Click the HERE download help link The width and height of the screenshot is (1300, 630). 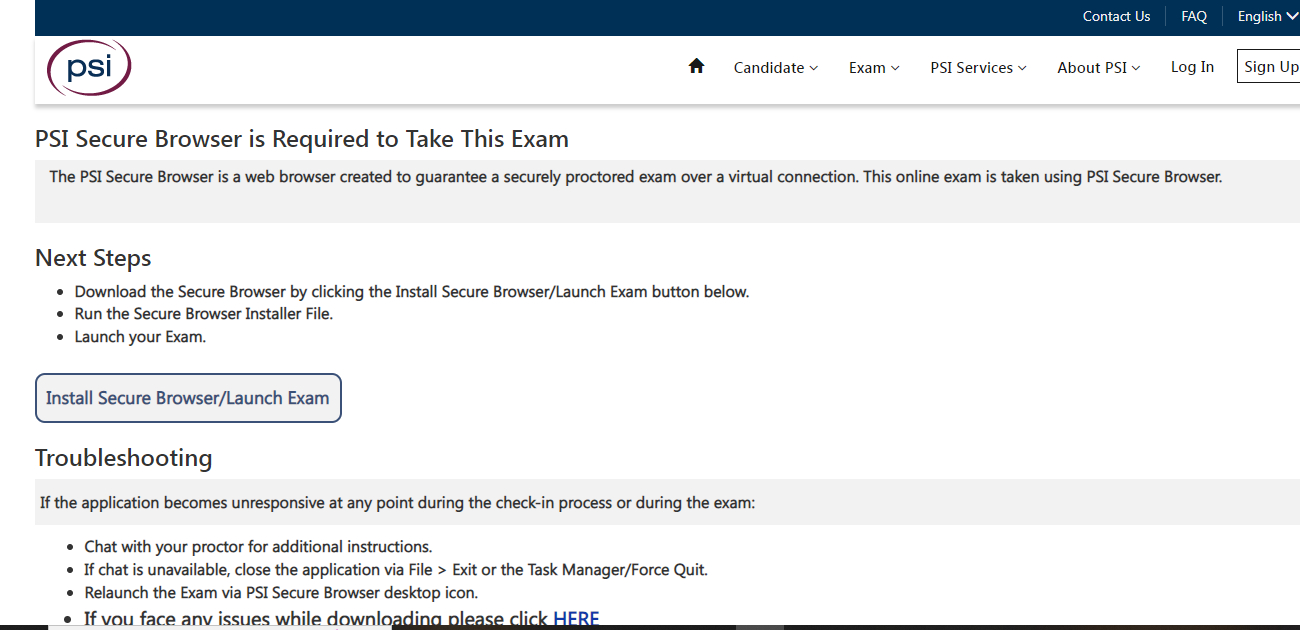coord(577,617)
